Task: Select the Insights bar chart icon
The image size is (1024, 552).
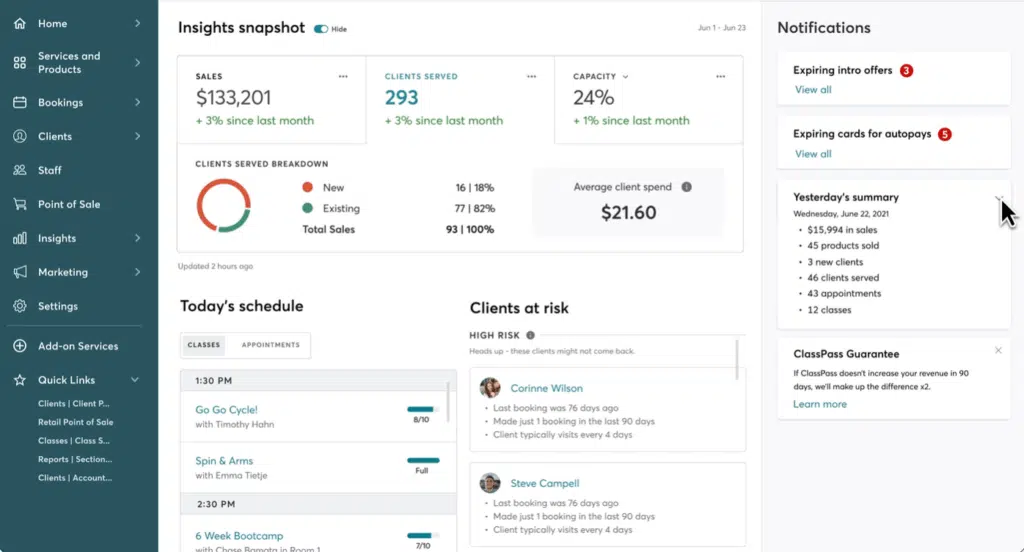Action: coord(19,238)
